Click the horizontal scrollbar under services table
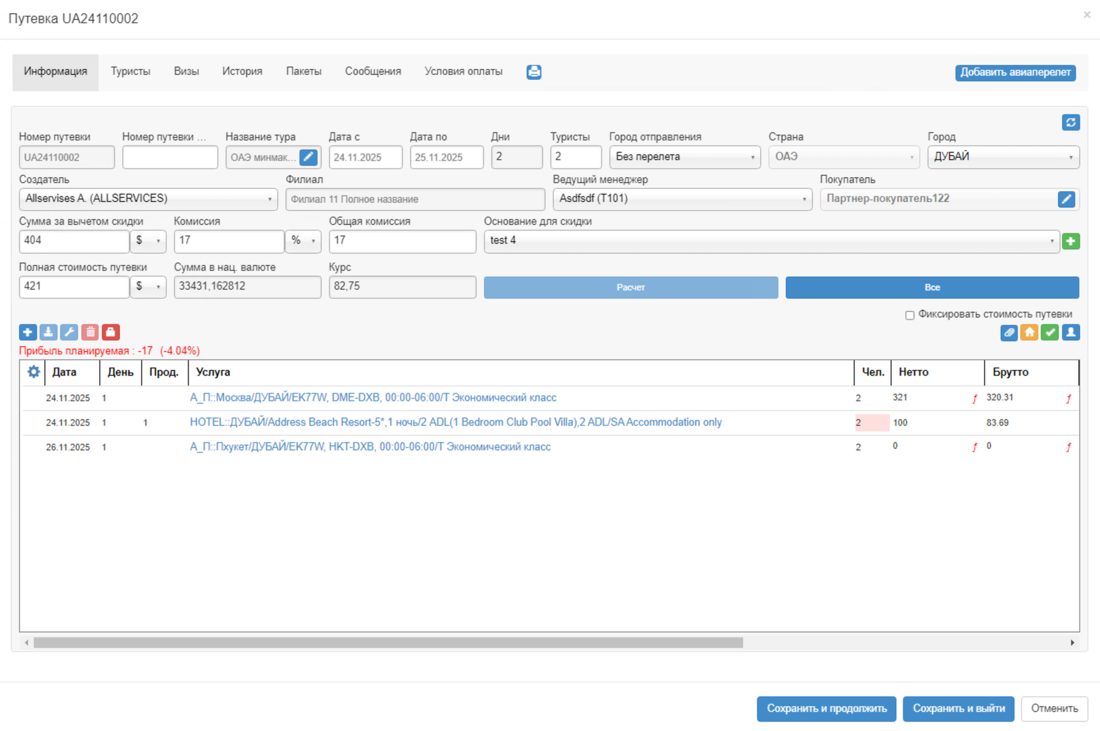Screen dimensions: 1100x731 (x=388, y=643)
